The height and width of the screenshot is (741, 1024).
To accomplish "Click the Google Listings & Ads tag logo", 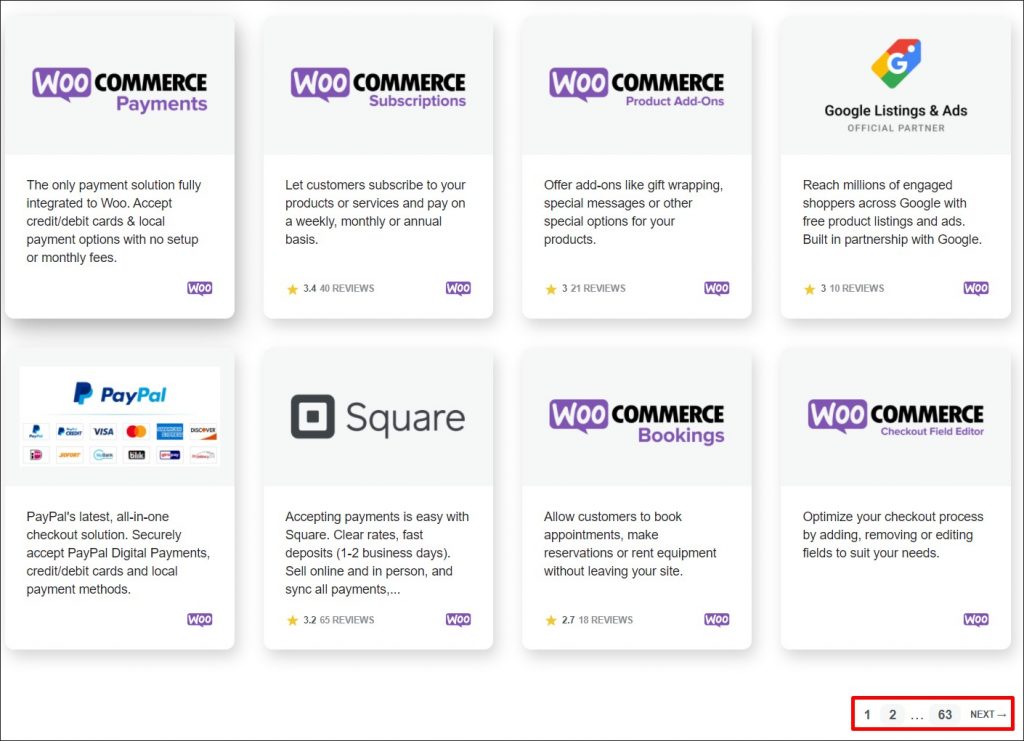I will (896, 63).
